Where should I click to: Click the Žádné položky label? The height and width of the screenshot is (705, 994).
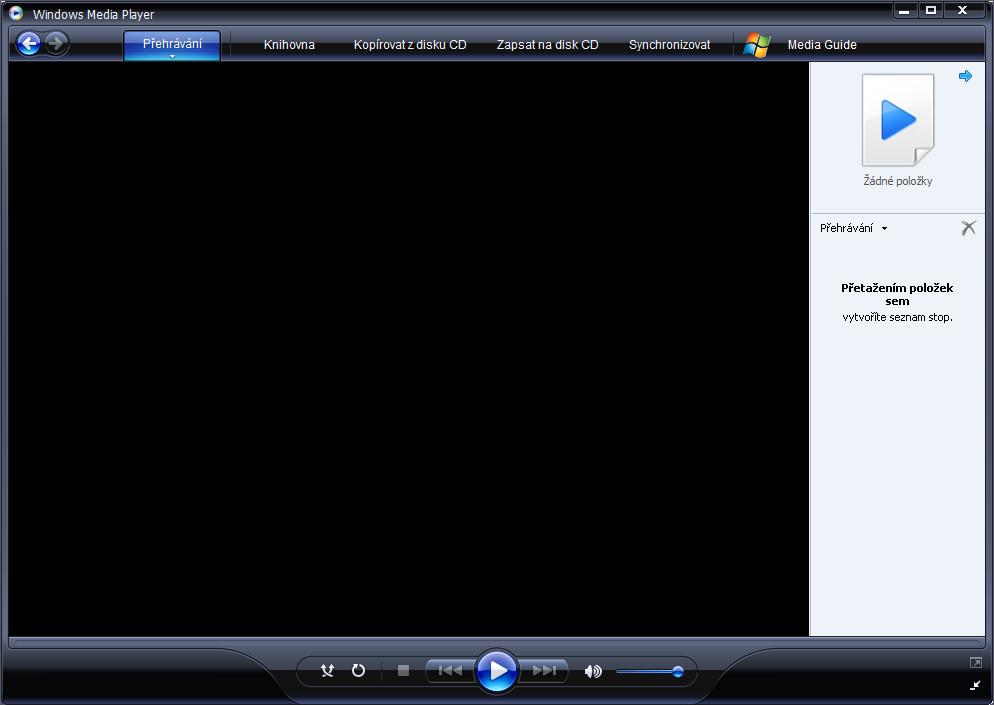(x=897, y=181)
